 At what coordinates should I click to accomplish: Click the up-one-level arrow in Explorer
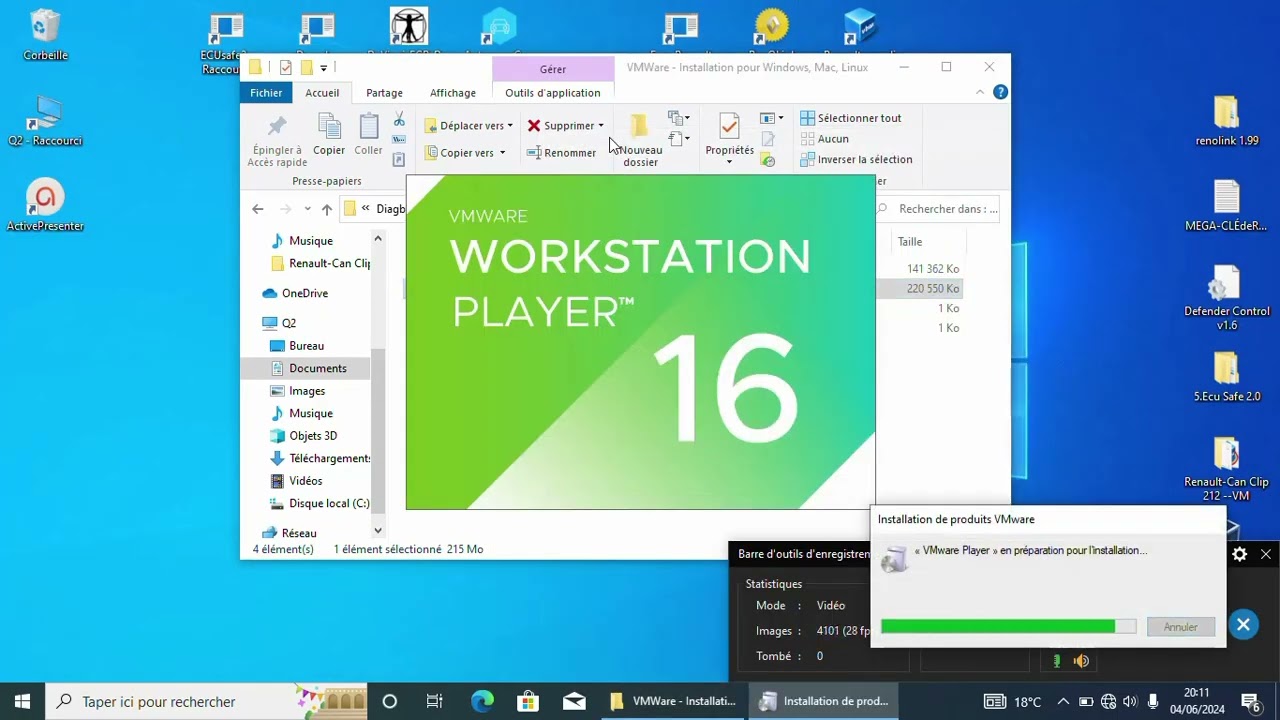[326, 209]
